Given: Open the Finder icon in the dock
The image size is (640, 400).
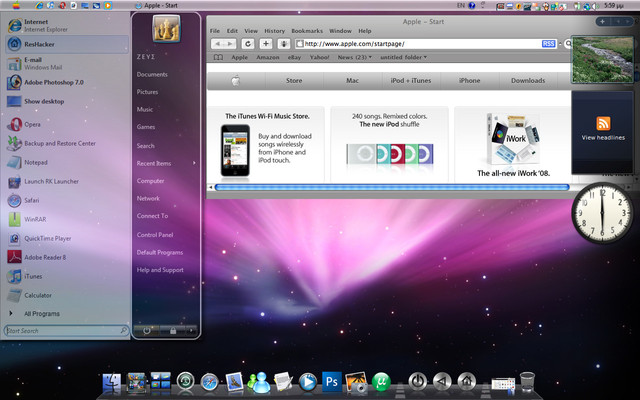Looking at the screenshot, I should (x=112, y=381).
